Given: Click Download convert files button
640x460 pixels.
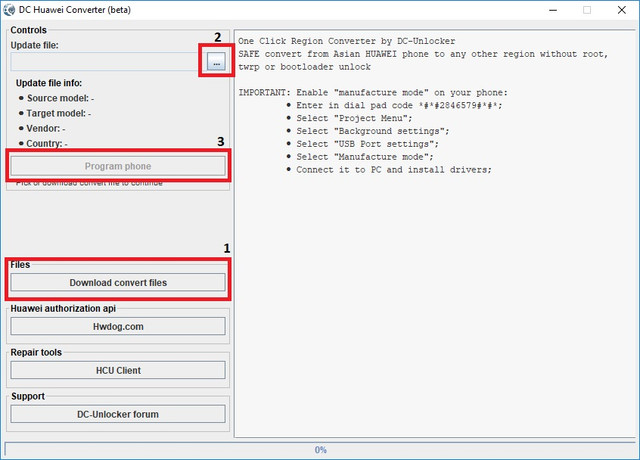Looking at the screenshot, I should pyautogui.click(x=118, y=282).
